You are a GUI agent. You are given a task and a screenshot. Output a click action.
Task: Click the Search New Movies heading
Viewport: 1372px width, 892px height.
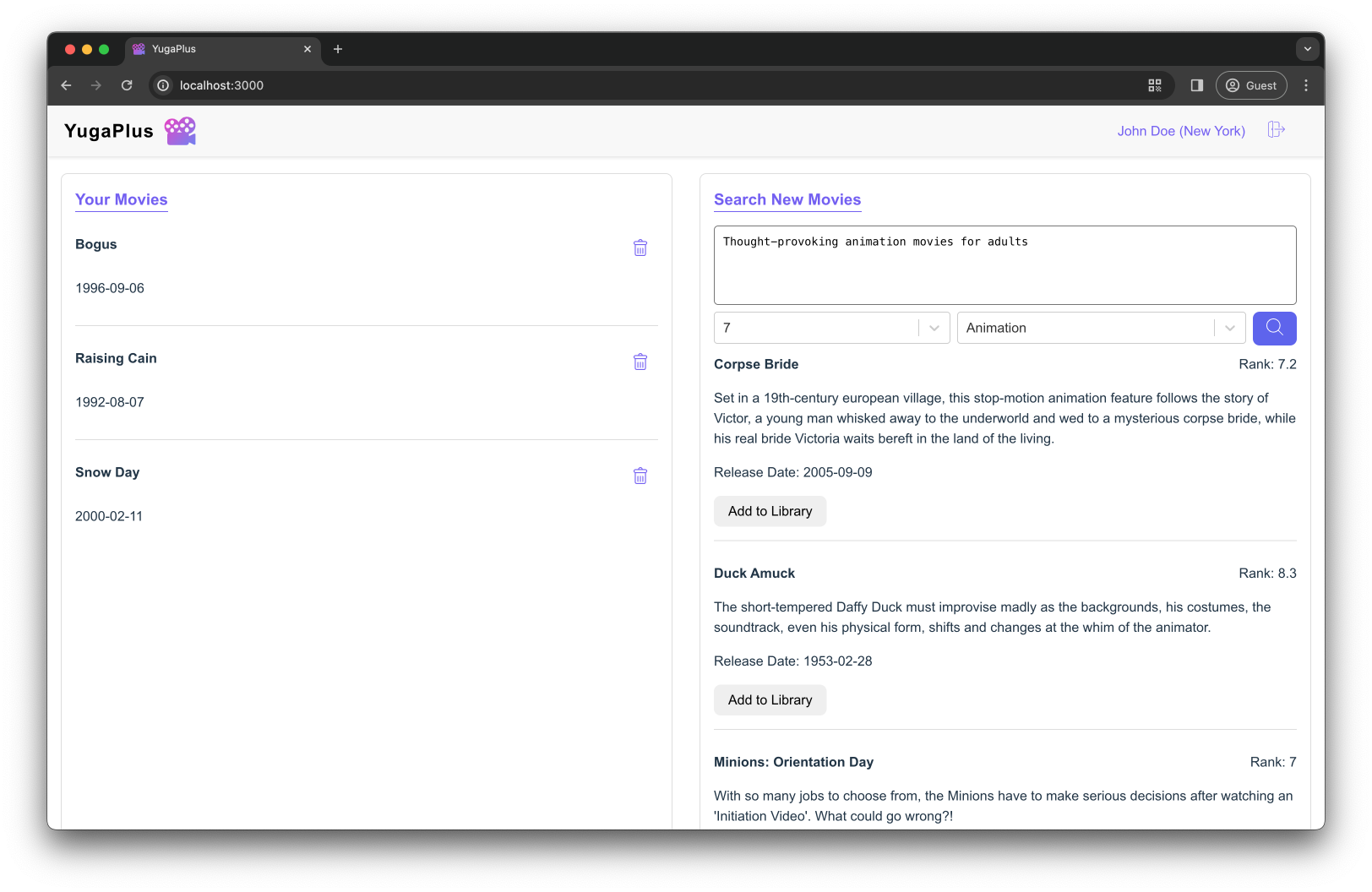pos(787,200)
